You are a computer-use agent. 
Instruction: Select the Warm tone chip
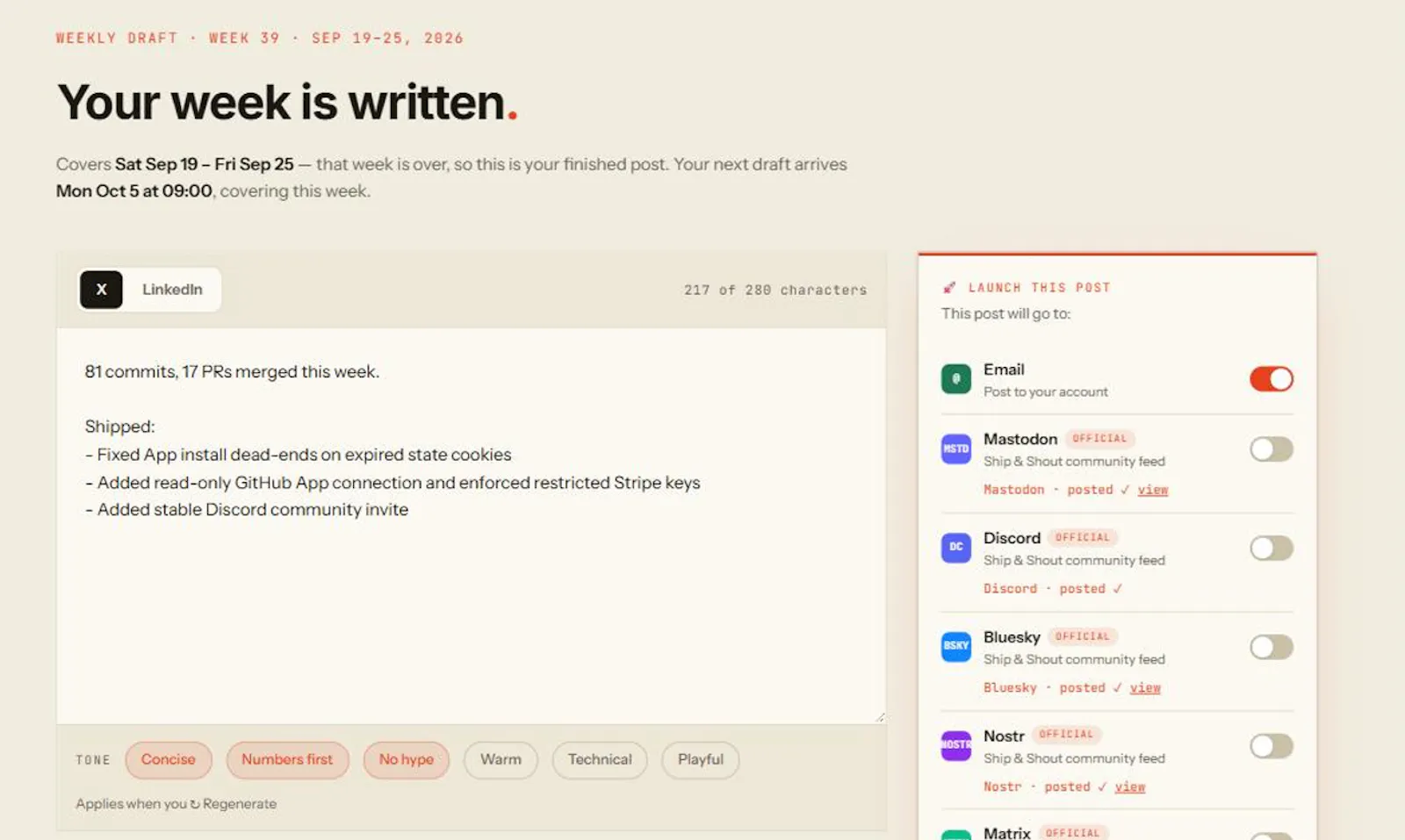pos(501,760)
